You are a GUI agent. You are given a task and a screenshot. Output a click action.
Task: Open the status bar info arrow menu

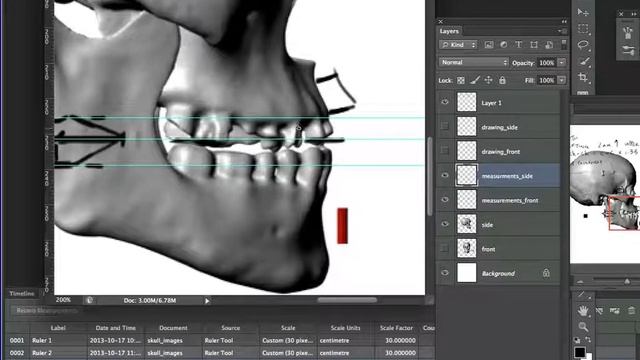[x=207, y=301]
